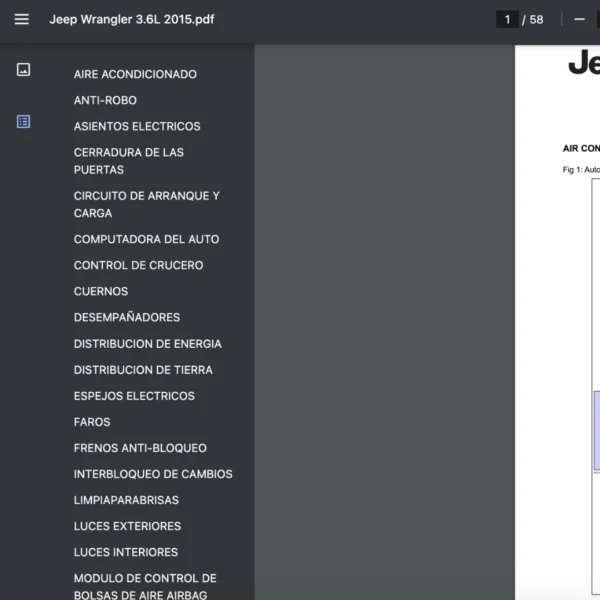600x600 pixels.
Task: Click the current page number field
Action: [x=507, y=19]
